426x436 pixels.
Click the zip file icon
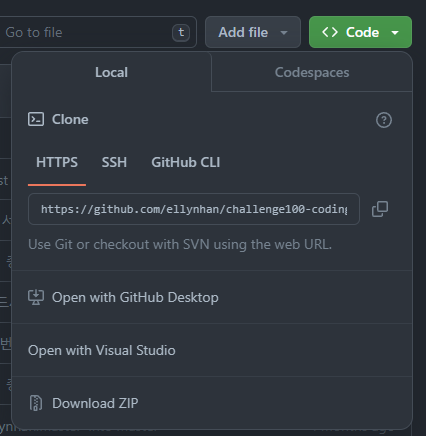pos(36,403)
